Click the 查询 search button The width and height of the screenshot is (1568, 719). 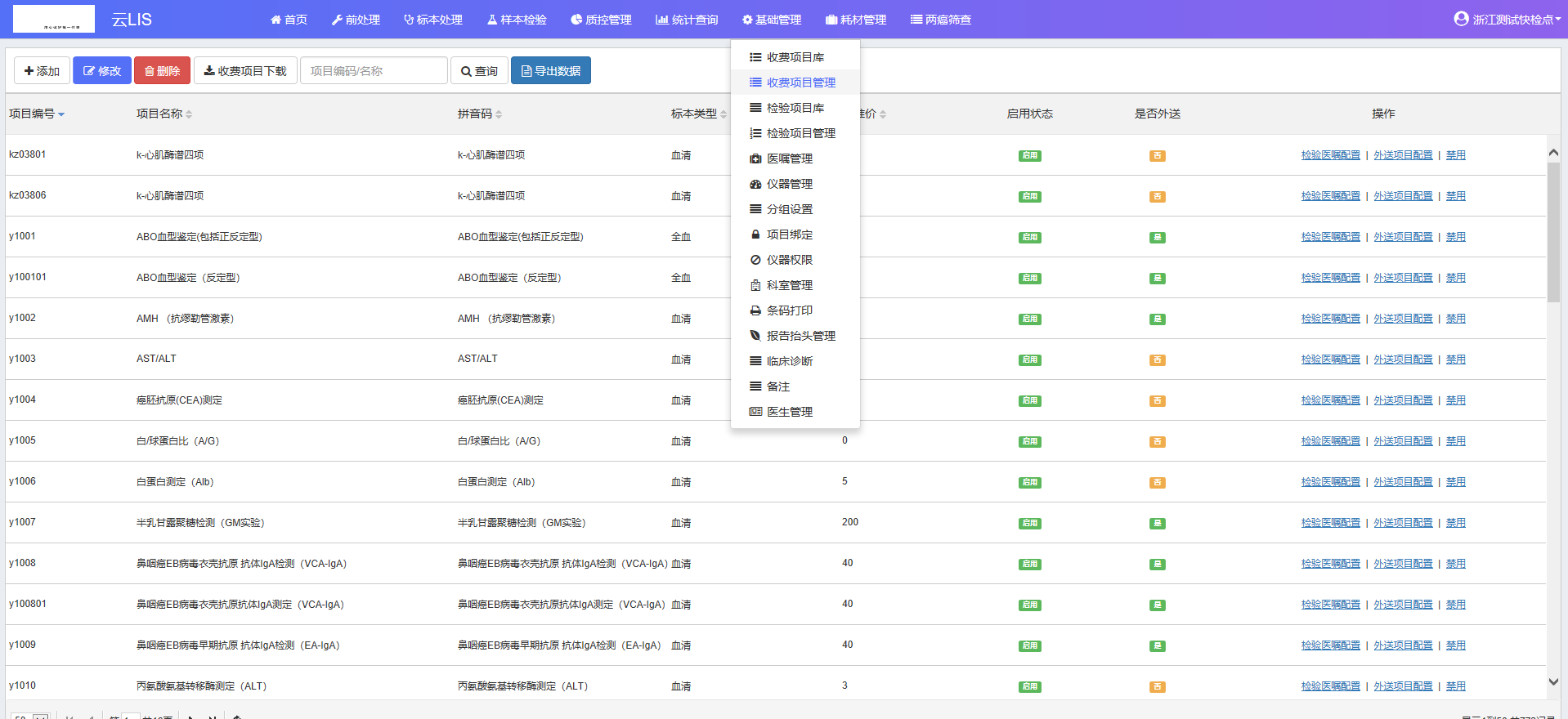(x=479, y=71)
